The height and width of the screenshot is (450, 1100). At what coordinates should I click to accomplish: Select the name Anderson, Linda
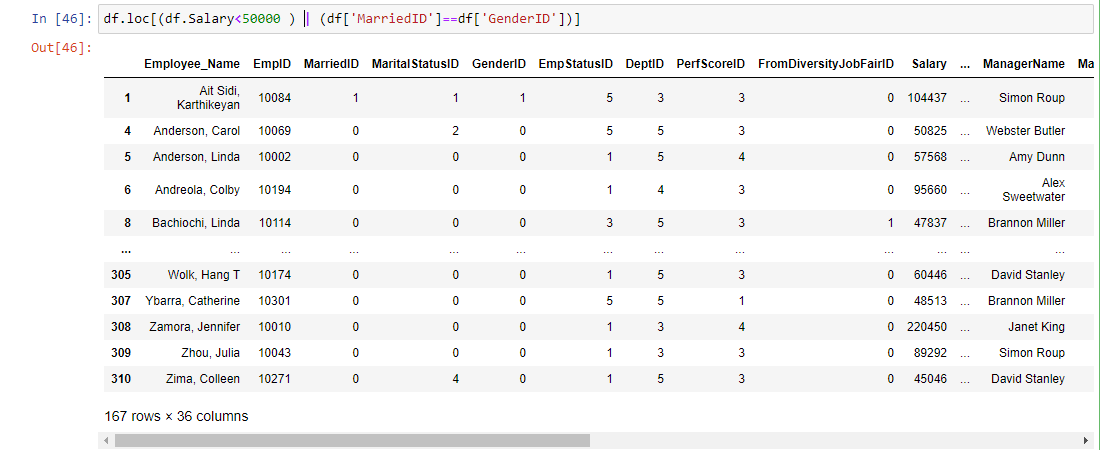click(x=196, y=157)
